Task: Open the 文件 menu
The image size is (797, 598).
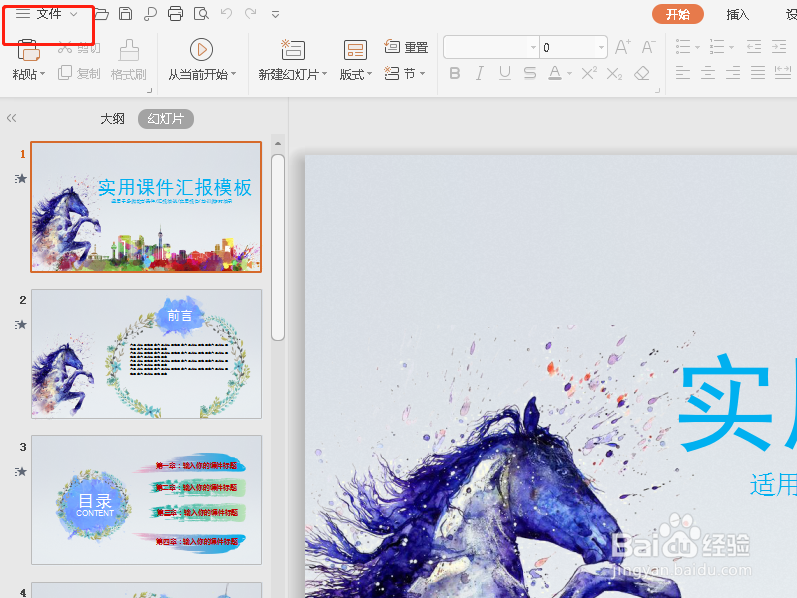Action: (x=48, y=14)
